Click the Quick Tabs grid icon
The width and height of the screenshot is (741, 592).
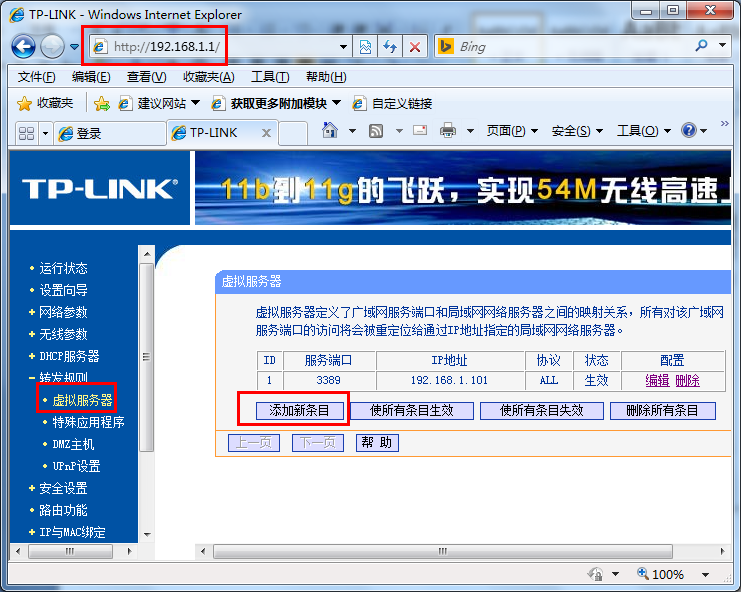coord(26,133)
